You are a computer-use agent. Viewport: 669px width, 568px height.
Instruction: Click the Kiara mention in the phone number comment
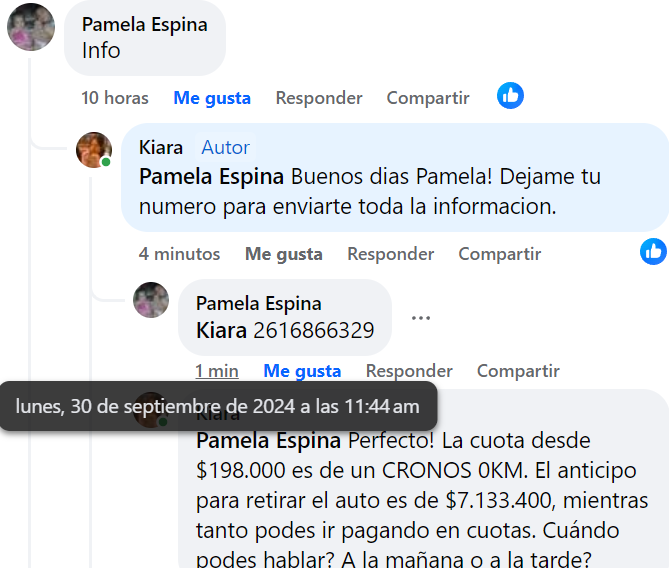click(x=221, y=330)
